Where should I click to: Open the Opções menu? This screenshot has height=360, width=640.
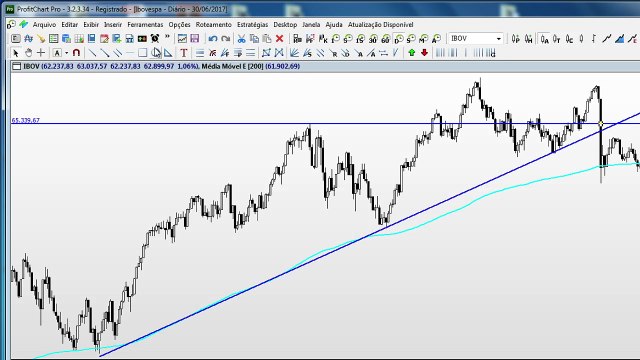[x=180, y=24]
